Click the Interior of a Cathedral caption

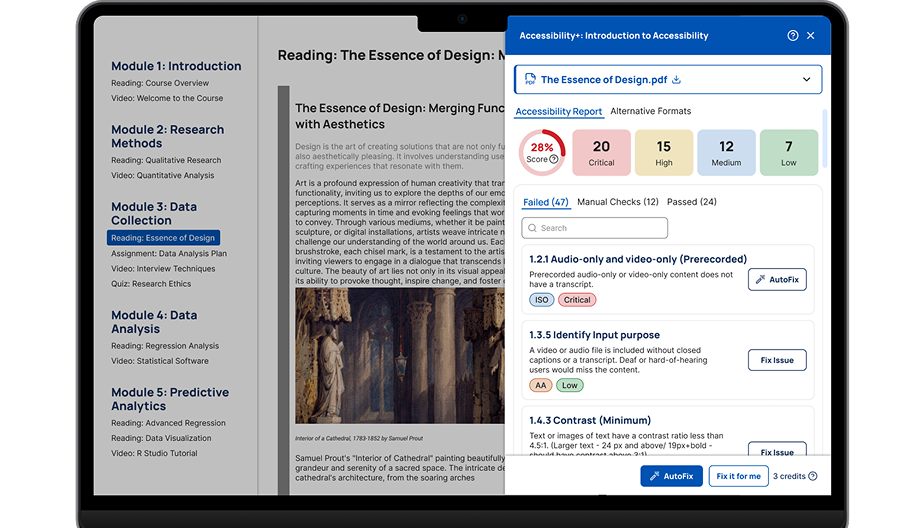click(359, 438)
